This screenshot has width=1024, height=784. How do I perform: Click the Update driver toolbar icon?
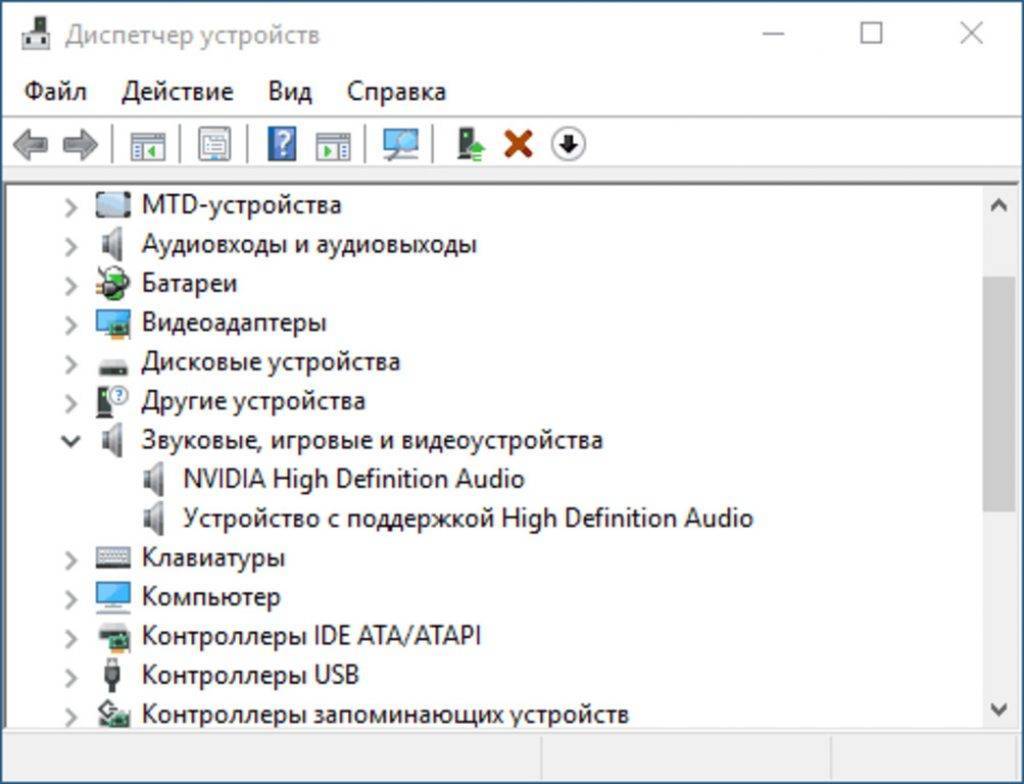tap(470, 145)
